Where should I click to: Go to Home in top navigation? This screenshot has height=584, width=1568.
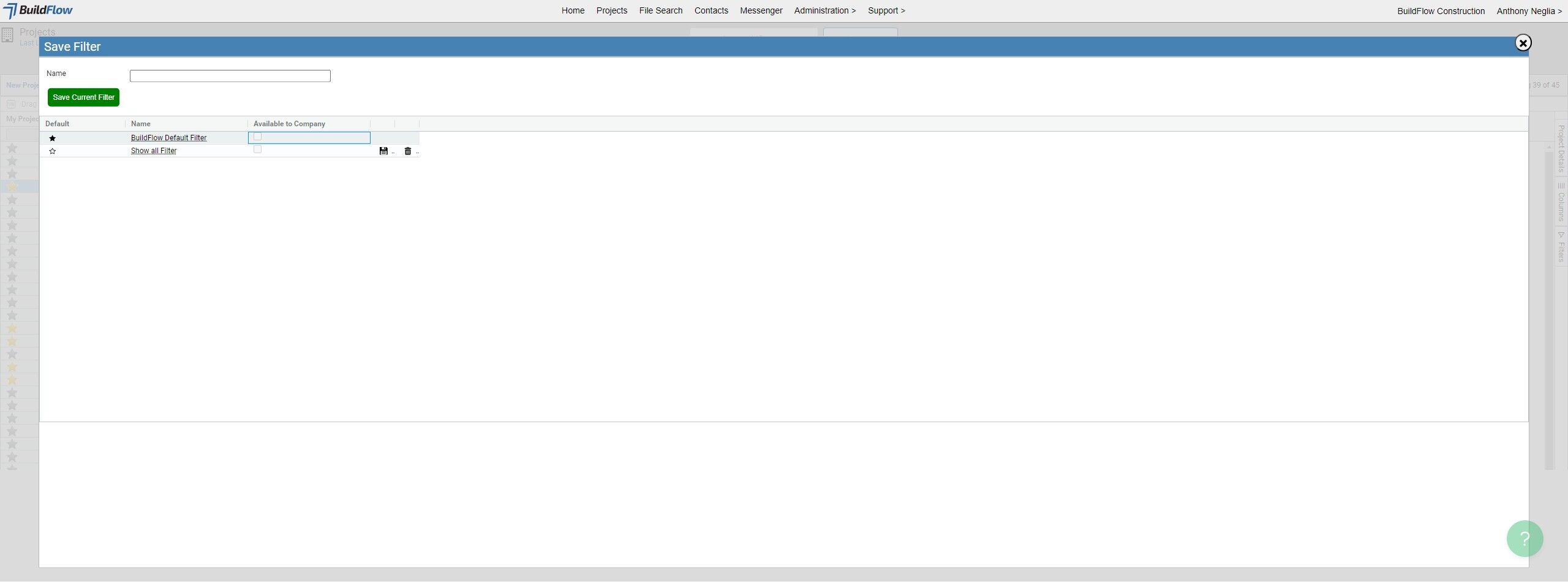[x=573, y=10]
